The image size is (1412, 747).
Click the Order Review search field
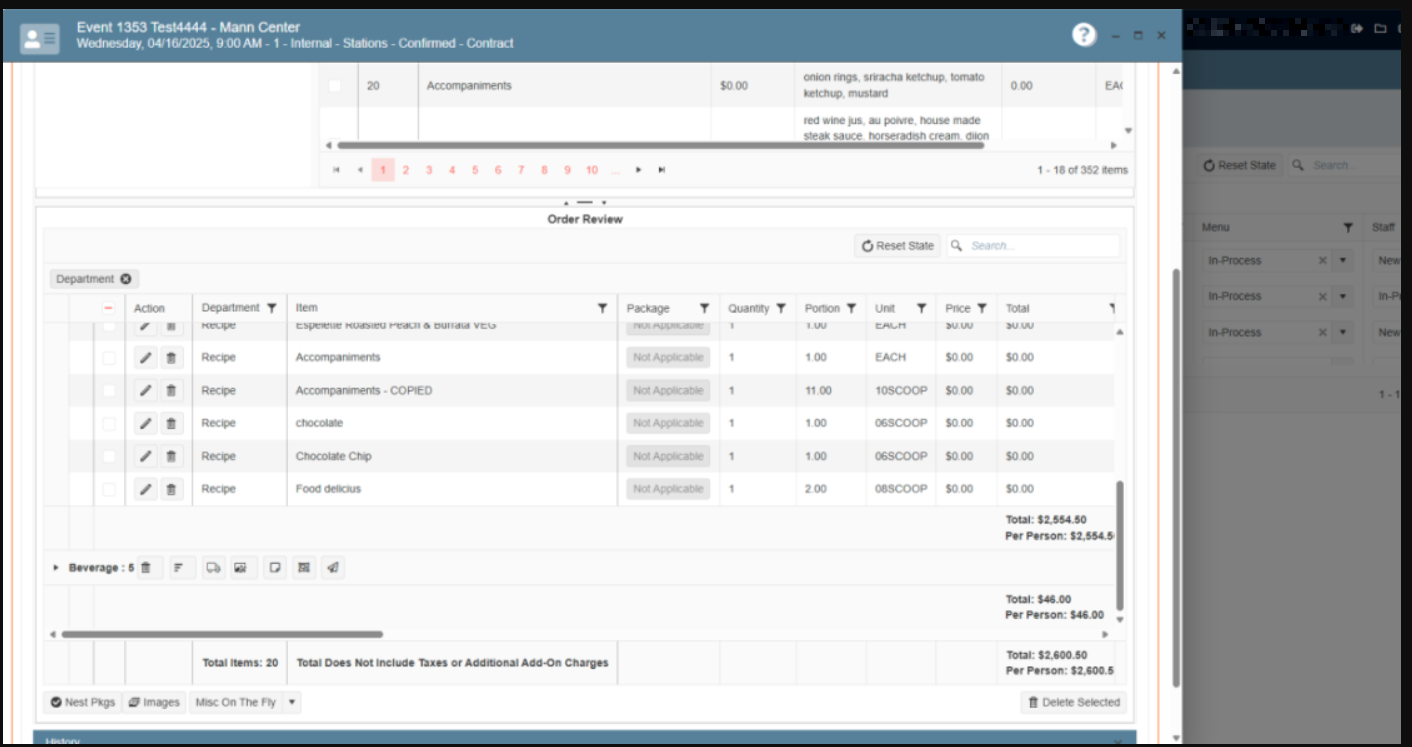pyautogui.click(x=1040, y=246)
